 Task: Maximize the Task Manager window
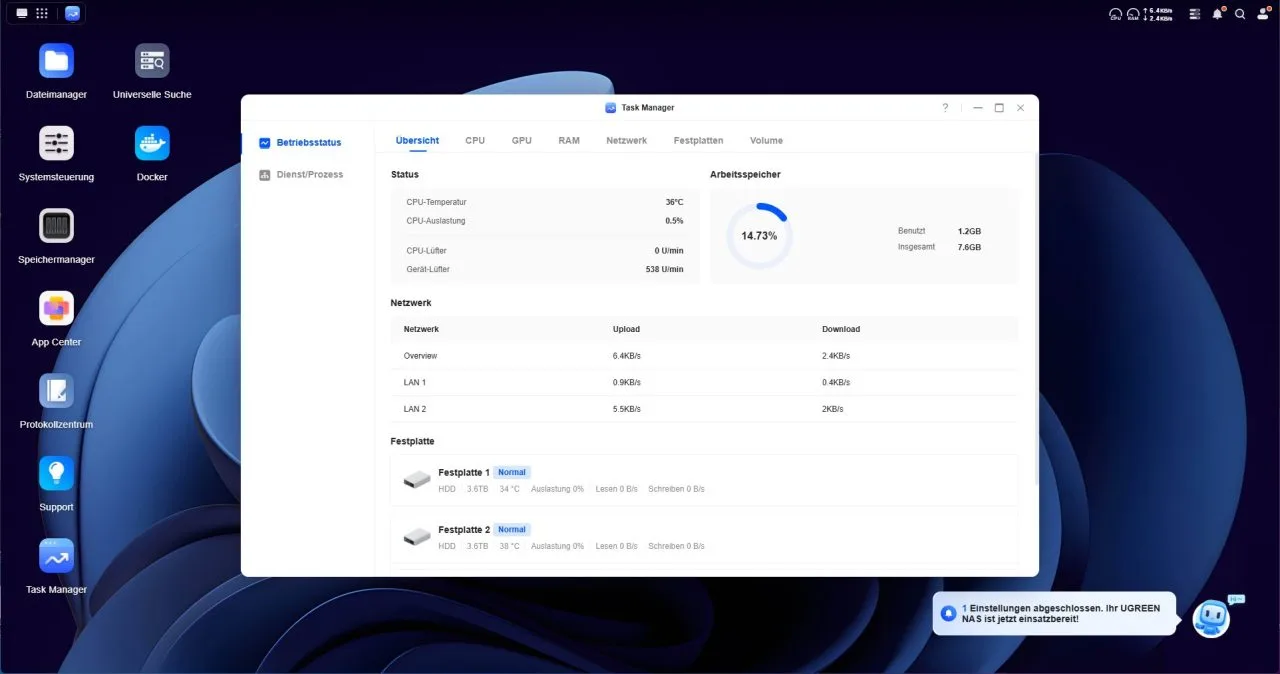coord(999,108)
